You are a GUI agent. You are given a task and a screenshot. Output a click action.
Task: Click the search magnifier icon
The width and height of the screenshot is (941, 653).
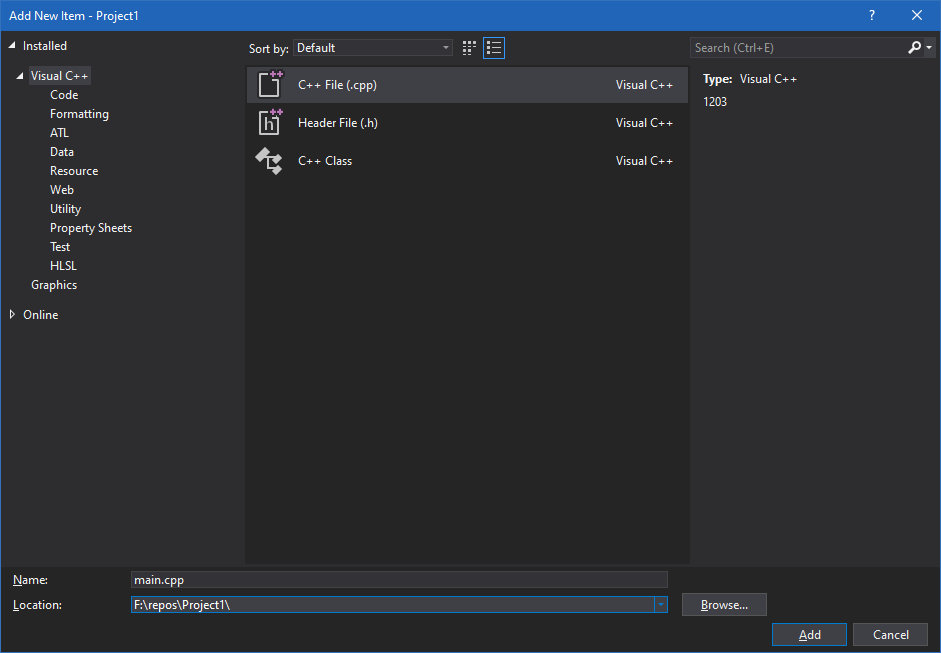coord(914,48)
